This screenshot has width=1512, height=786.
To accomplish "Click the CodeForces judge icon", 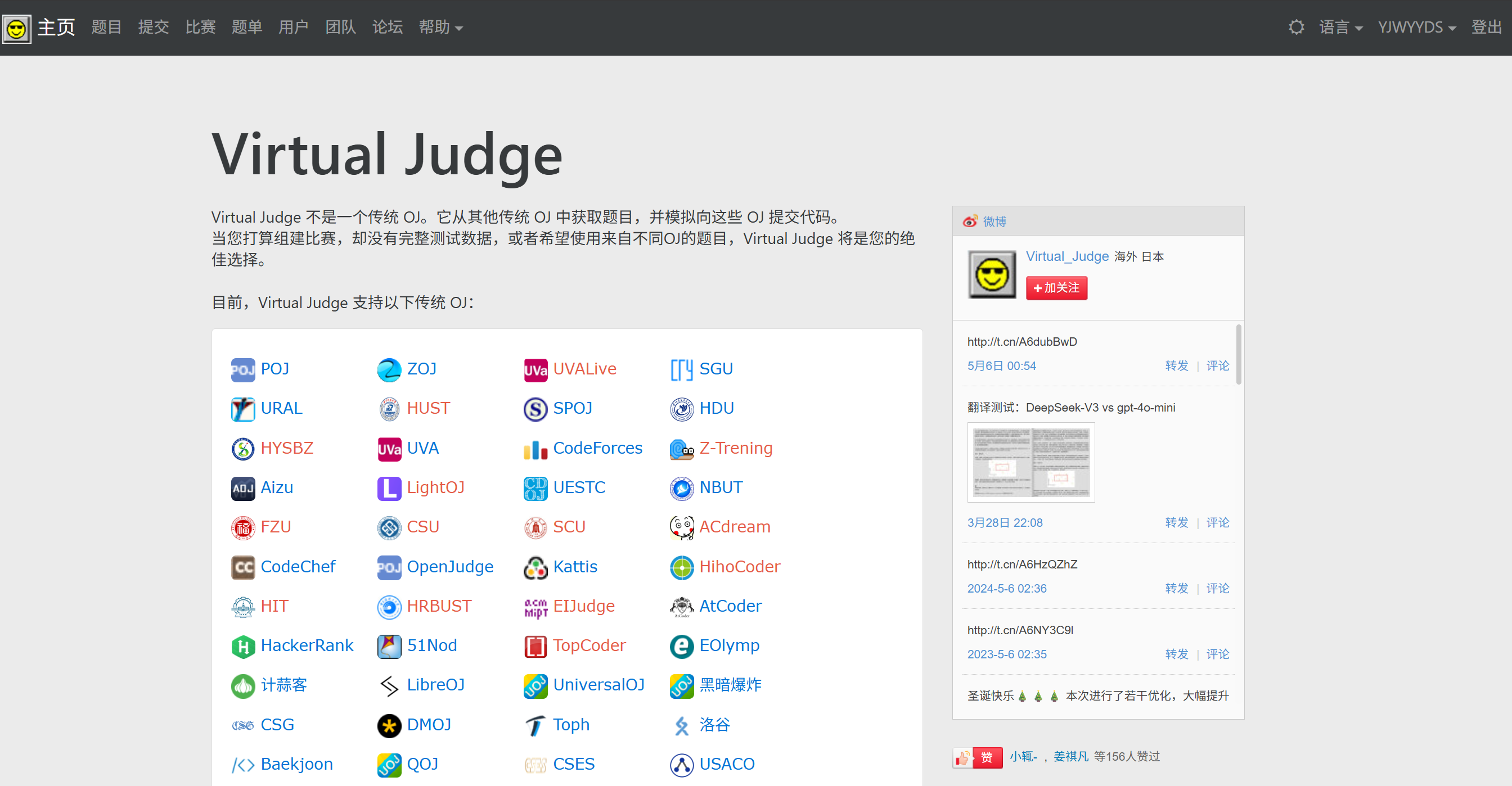I will coord(535,448).
